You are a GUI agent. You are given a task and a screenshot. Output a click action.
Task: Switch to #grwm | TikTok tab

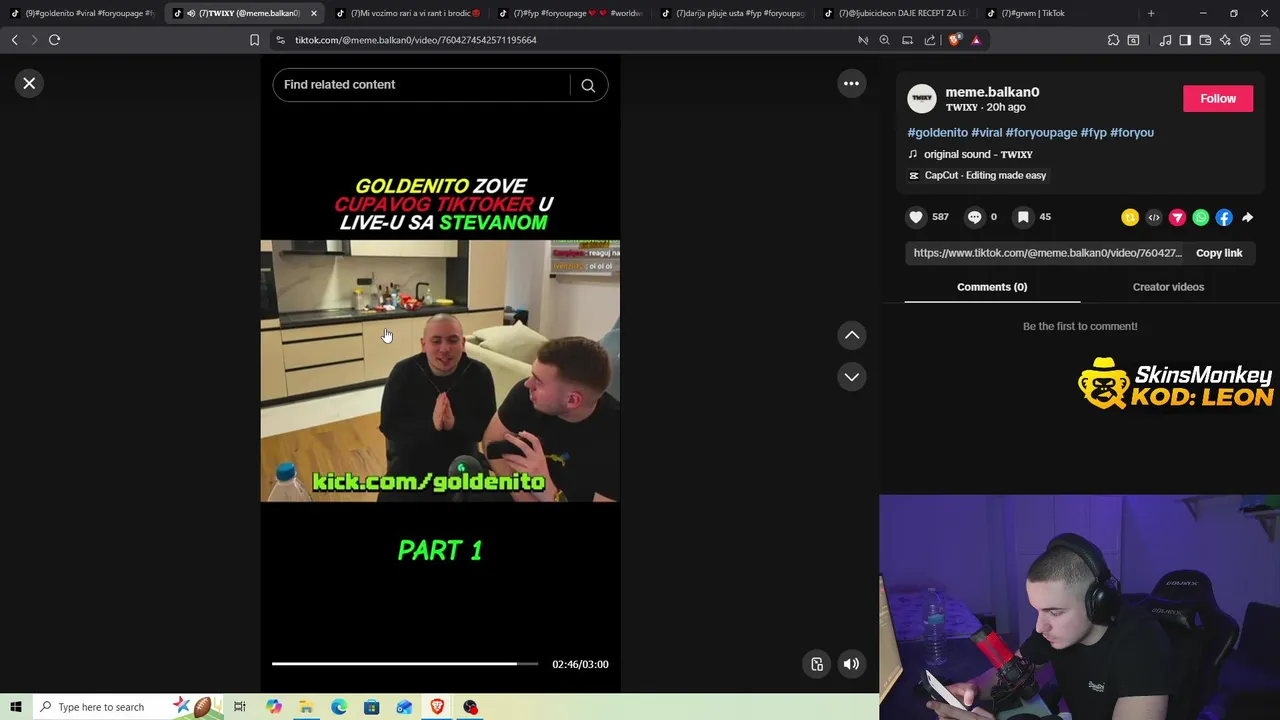point(1057,13)
